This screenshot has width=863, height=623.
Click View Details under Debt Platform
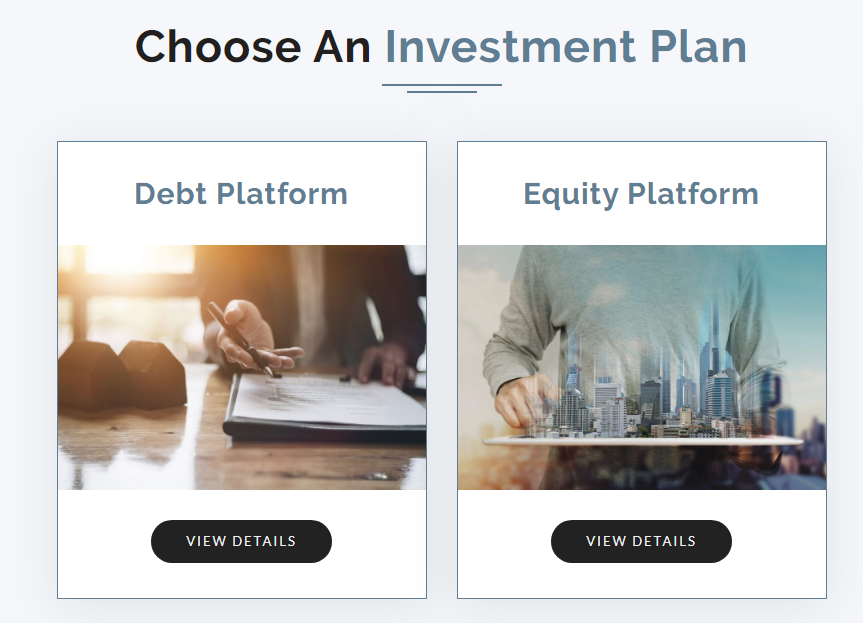[241, 541]
